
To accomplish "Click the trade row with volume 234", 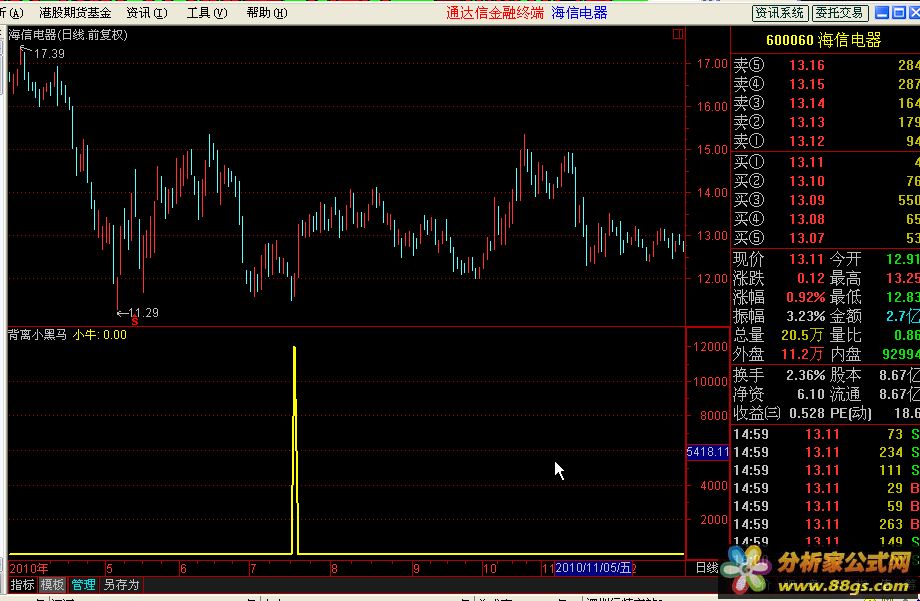I will 826,452.
